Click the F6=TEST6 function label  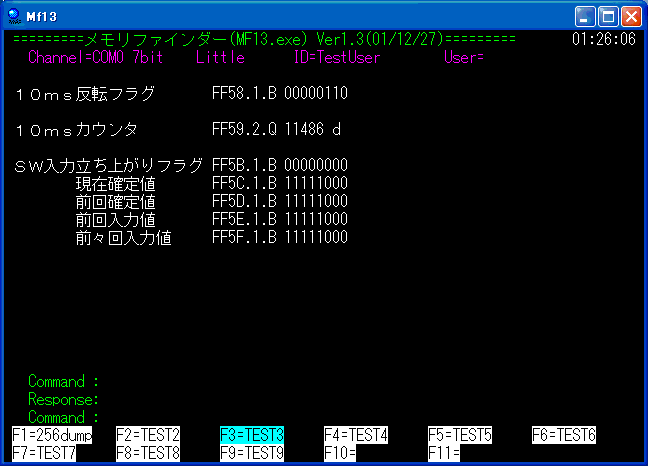564,435
